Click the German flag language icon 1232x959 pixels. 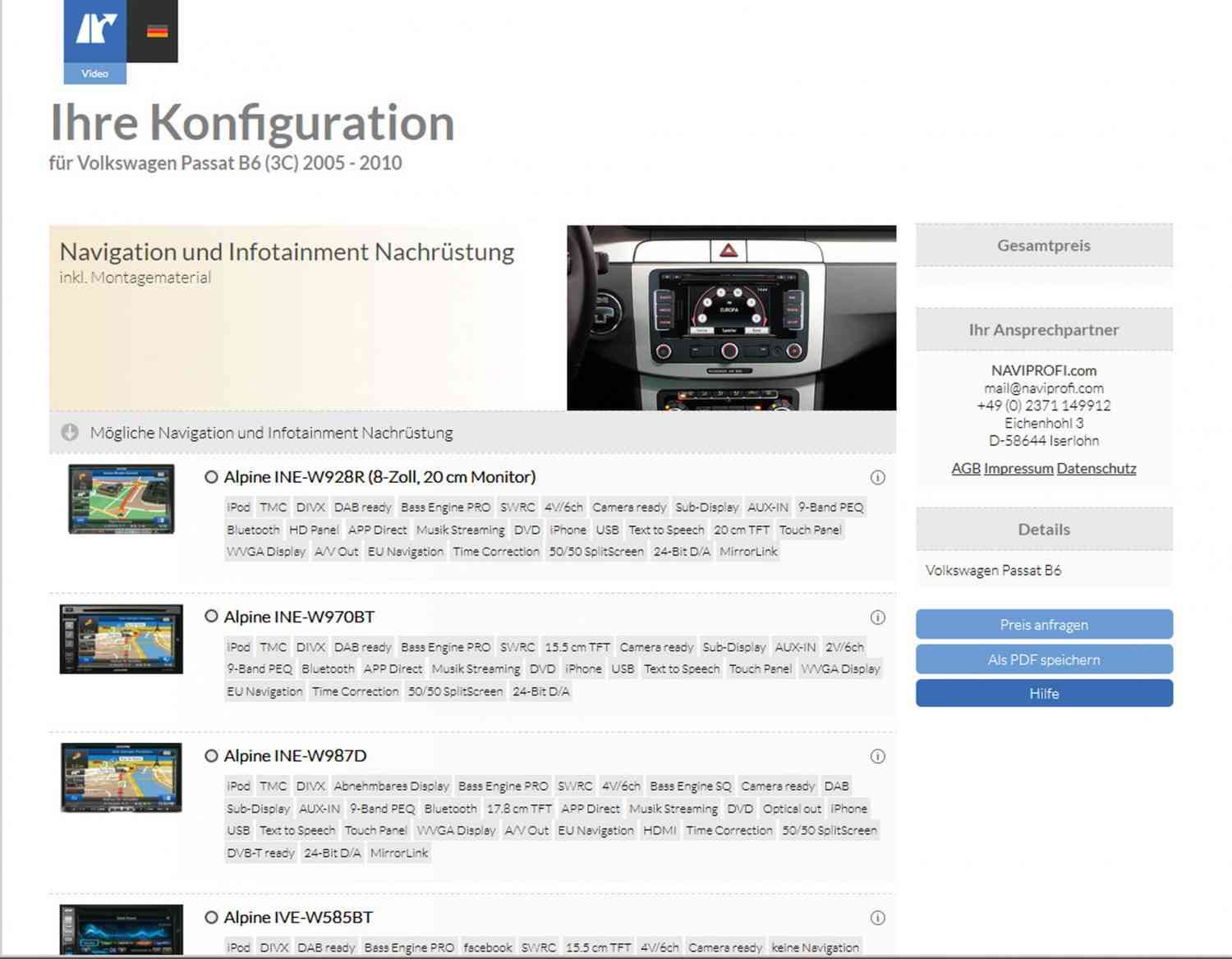click(x=157, y=31)
